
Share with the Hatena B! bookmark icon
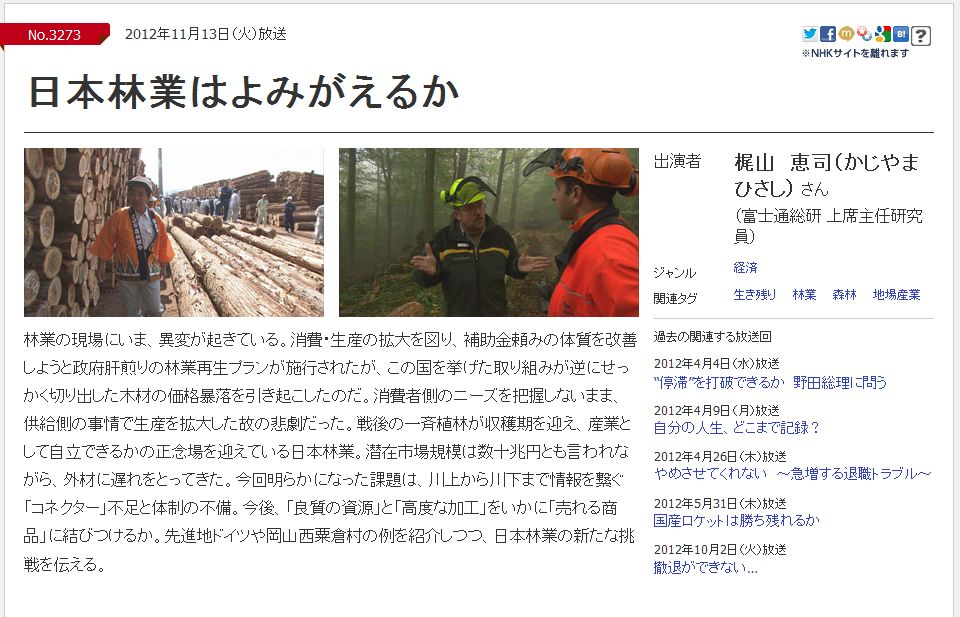point(901,34)
